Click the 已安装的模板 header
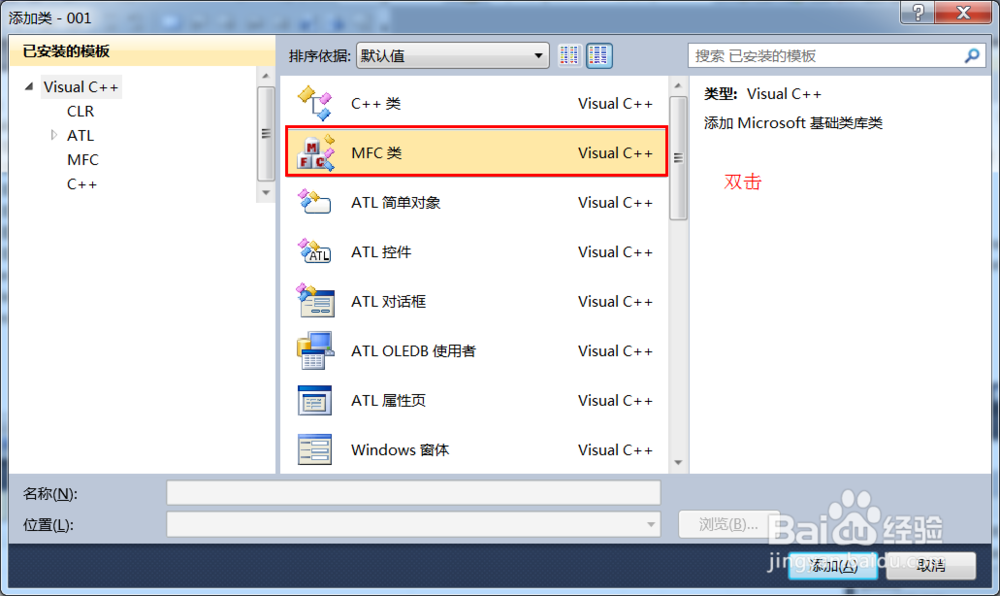Screen dimensions: 1000x596 point(142,51)
